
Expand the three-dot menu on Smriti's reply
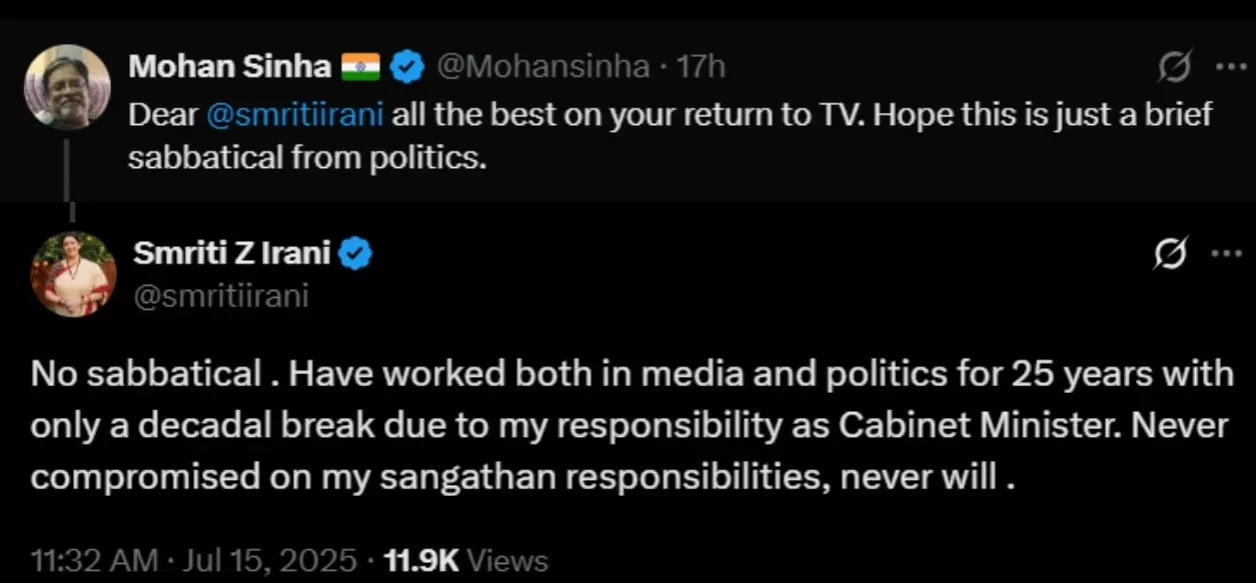[x=1226, y=254]
